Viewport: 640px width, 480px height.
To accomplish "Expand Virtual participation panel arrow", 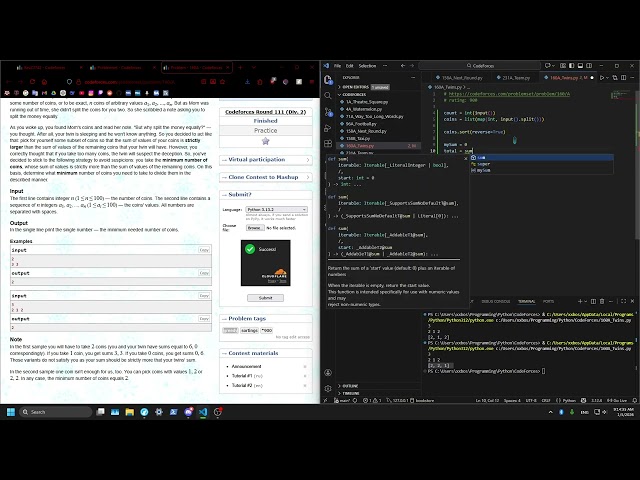I will [308, 160].
